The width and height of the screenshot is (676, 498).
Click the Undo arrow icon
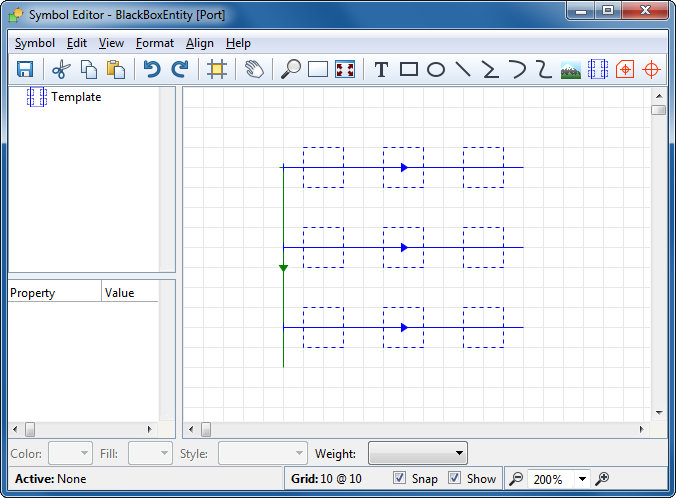pos(152,69)
